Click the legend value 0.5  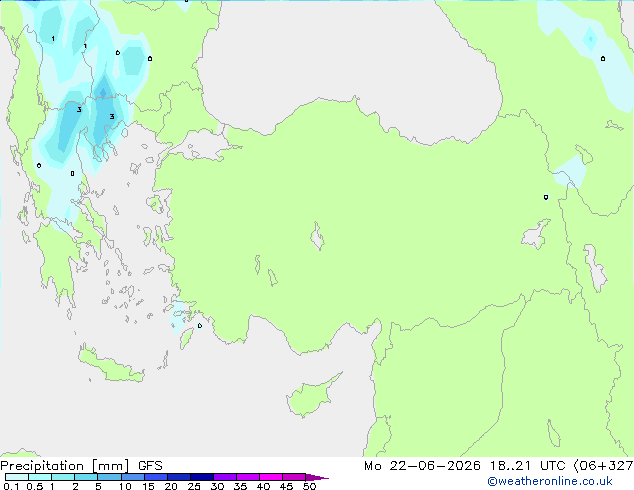click(35, 486)
